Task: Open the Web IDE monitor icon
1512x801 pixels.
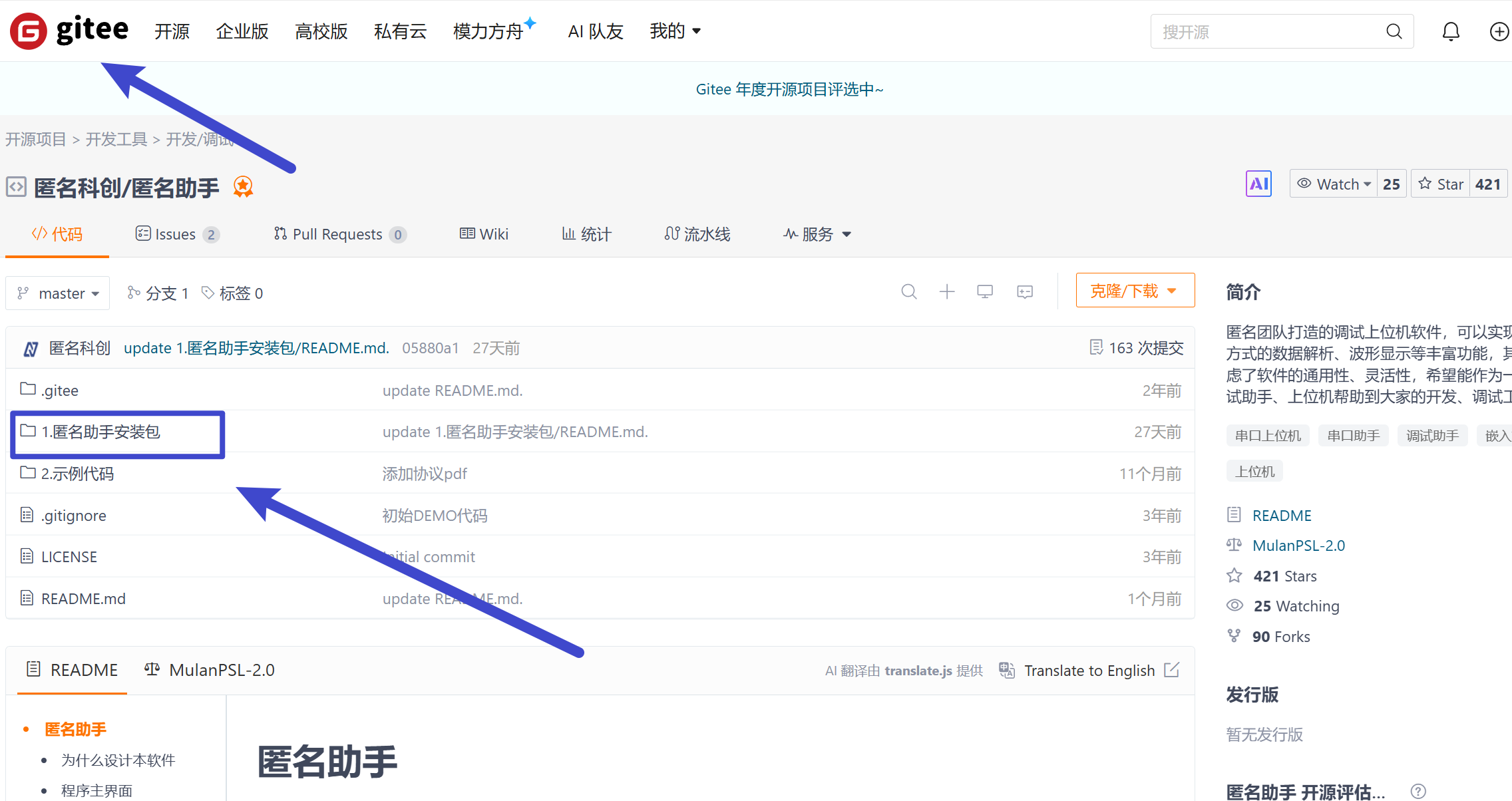Action: point(985,291)
